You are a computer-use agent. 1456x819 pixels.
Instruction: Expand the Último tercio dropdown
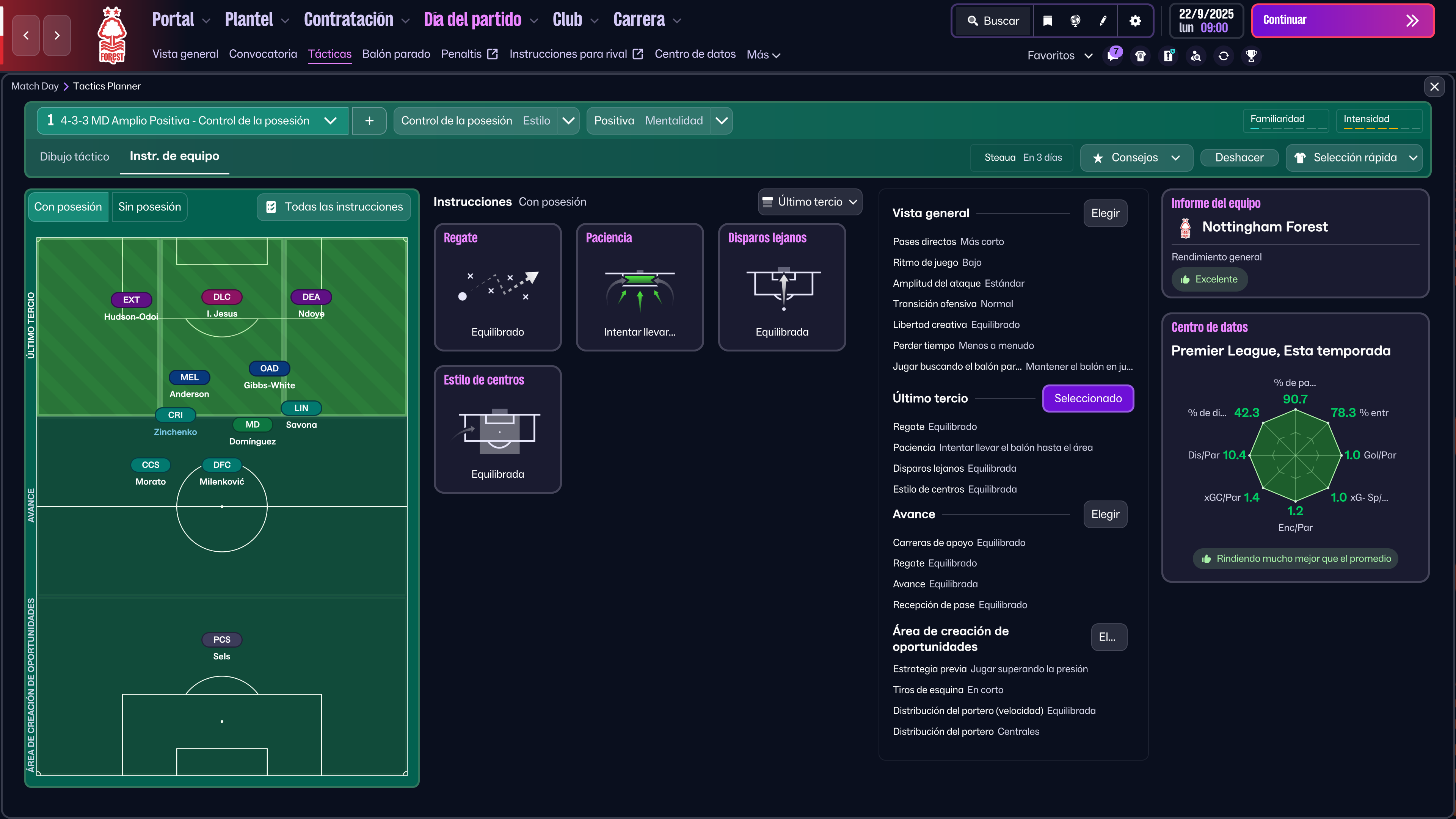[x=810, y=202]
